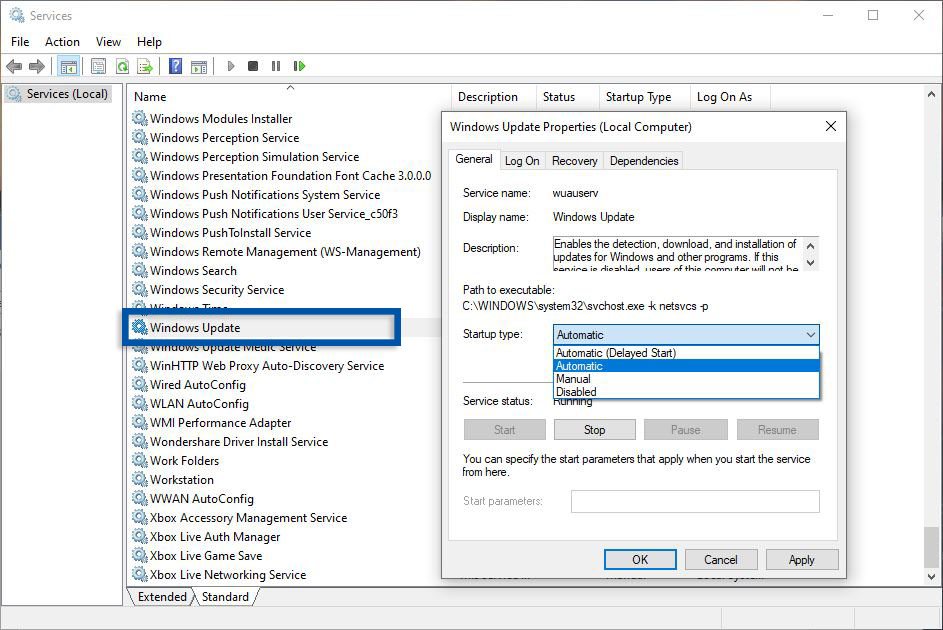The height and width of the screenshot is (630, 943).
Task: Click the Restart Service toolbar icon
Action: point(299,66)
